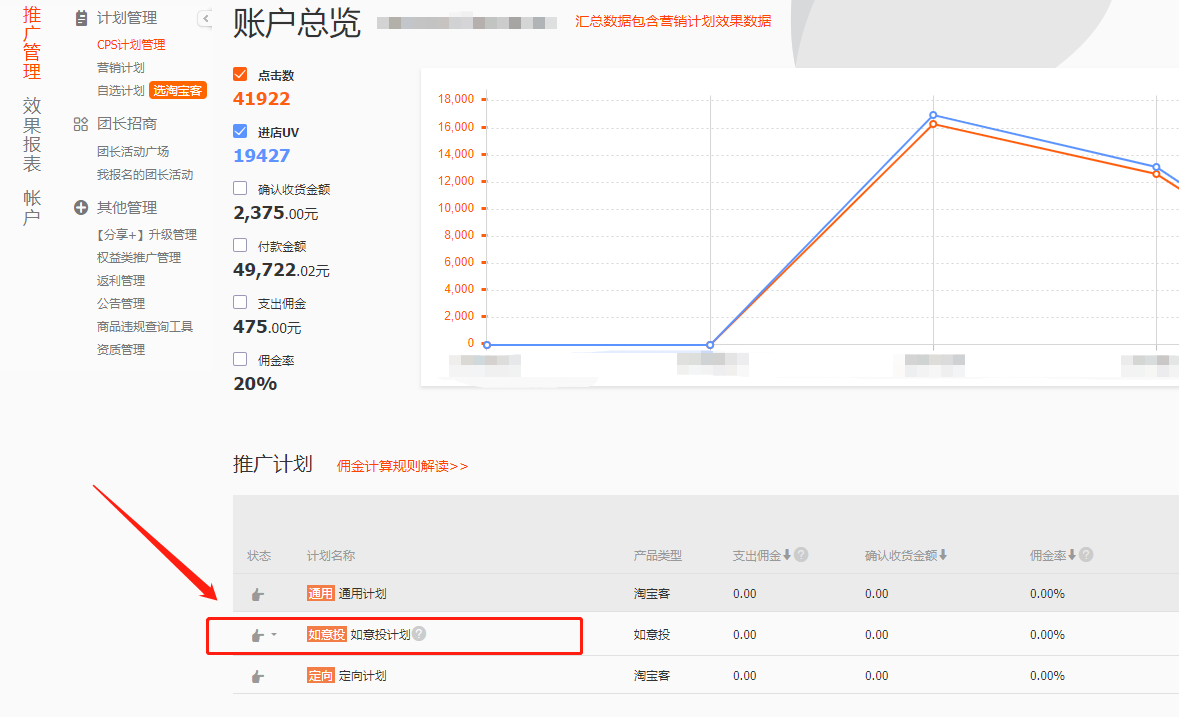Viewport: 1179px width, 717px height.
Task: Open 商品违规查询工具 in the sidebar
Action: pyautogui.click(x=145, y=326)
